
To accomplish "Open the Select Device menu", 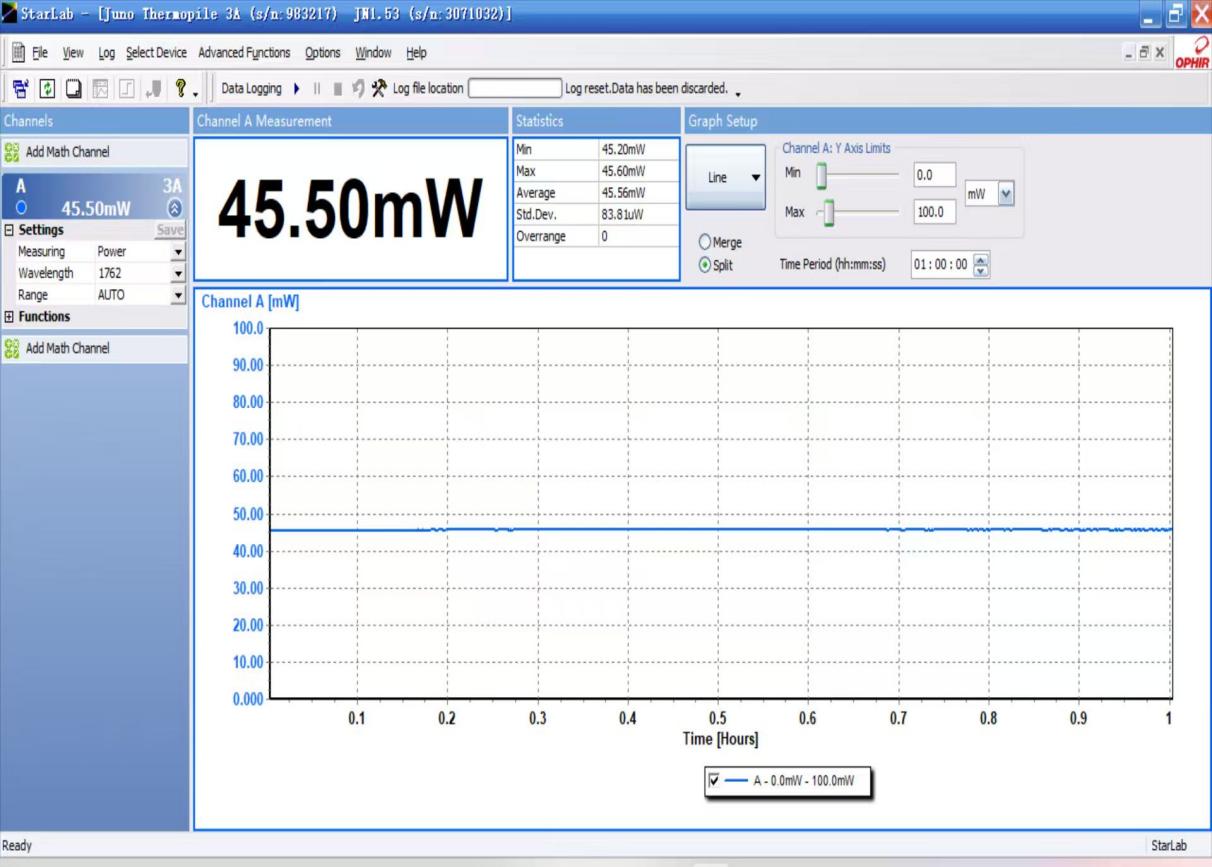I will coord(156,53).
